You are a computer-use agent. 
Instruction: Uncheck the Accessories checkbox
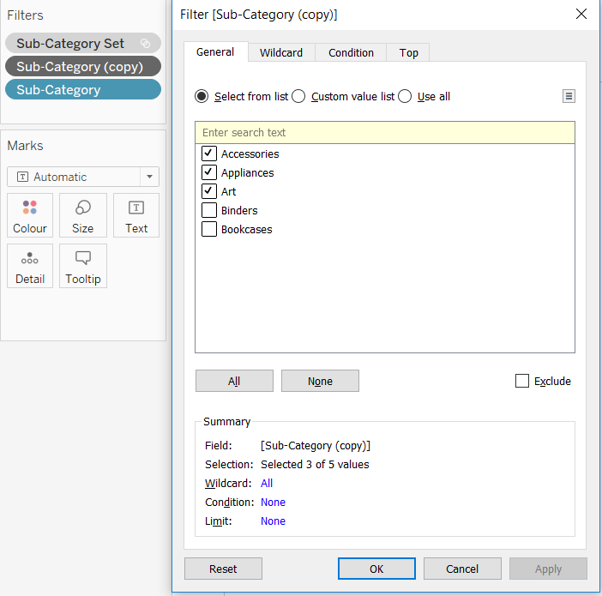click(x=209, y=154)
